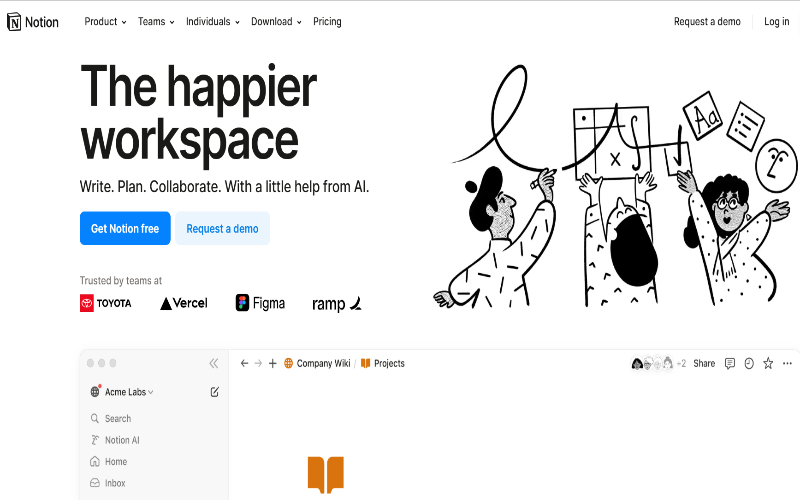
Task: Open the comments icon
Action: pos(730,363)
